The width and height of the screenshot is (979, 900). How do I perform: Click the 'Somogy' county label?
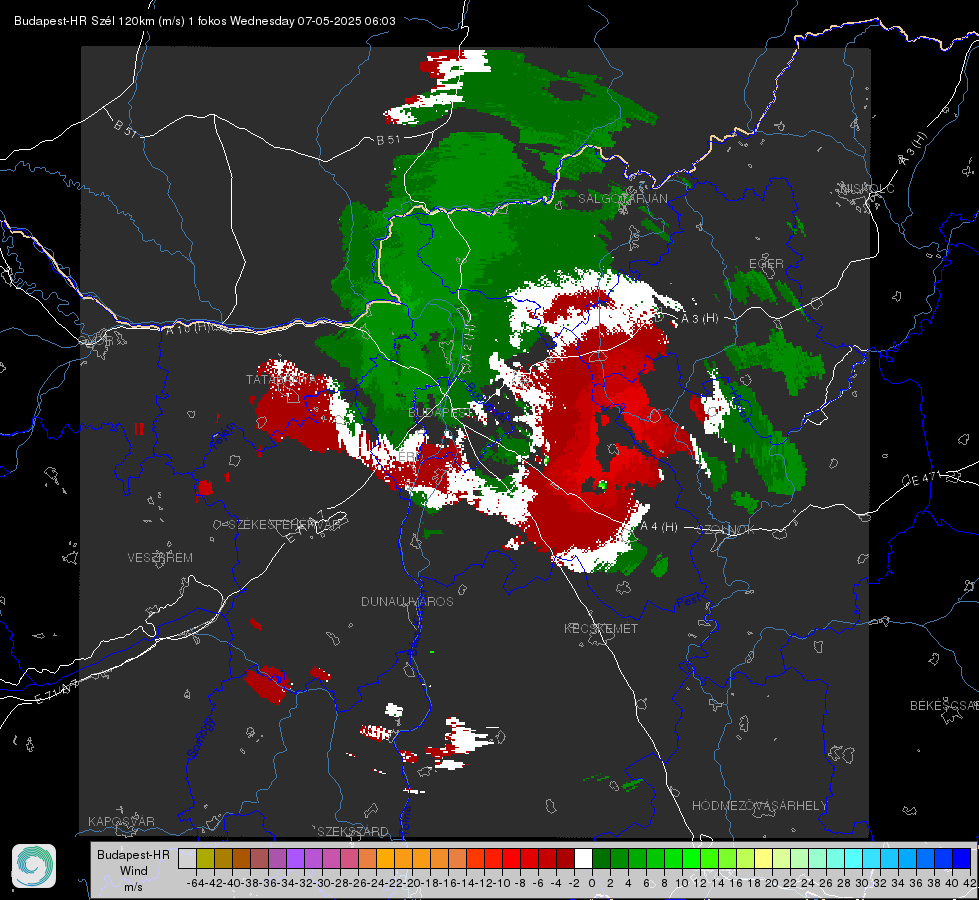click(x=200, y=739)
